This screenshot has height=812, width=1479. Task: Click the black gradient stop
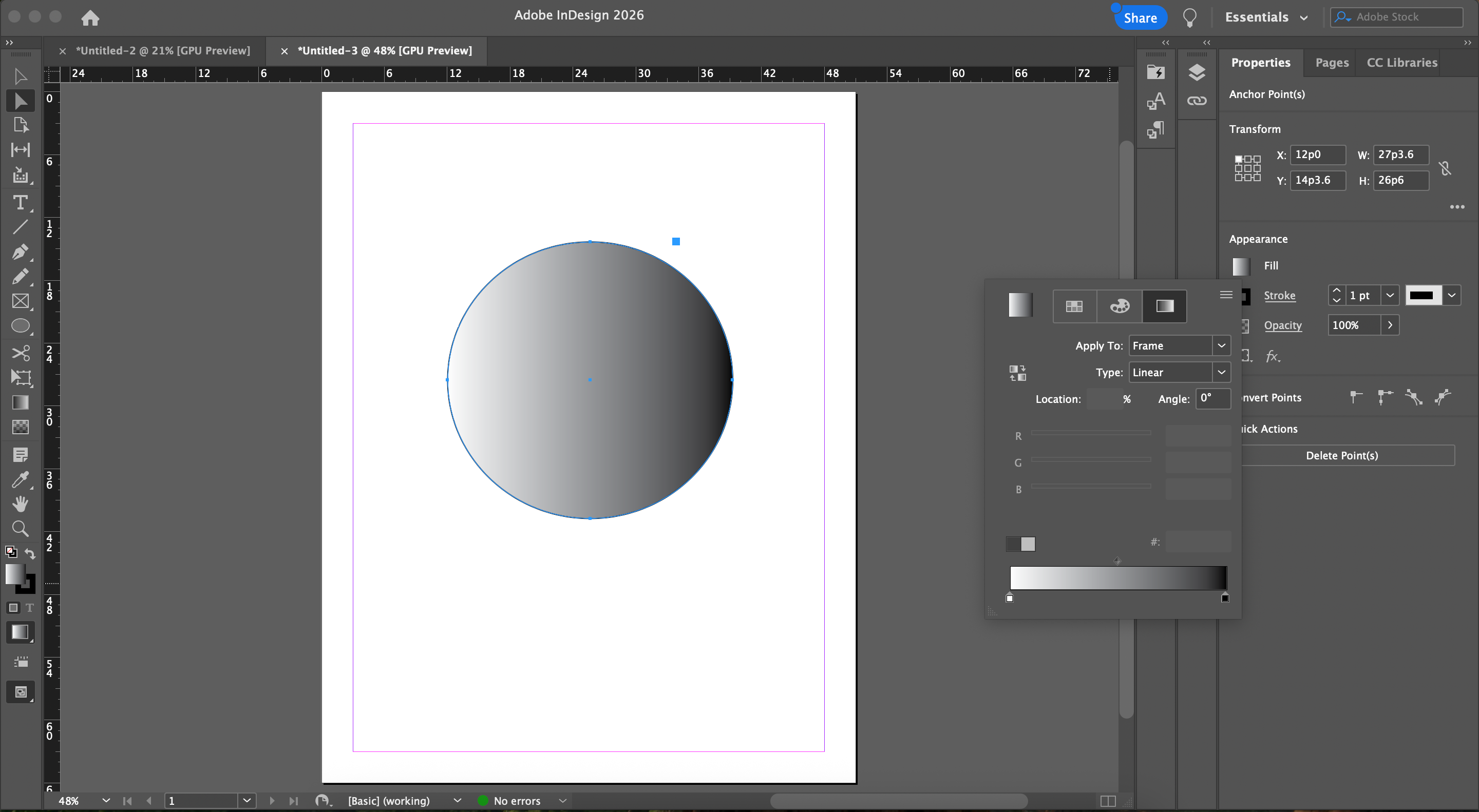(1225, 598)
